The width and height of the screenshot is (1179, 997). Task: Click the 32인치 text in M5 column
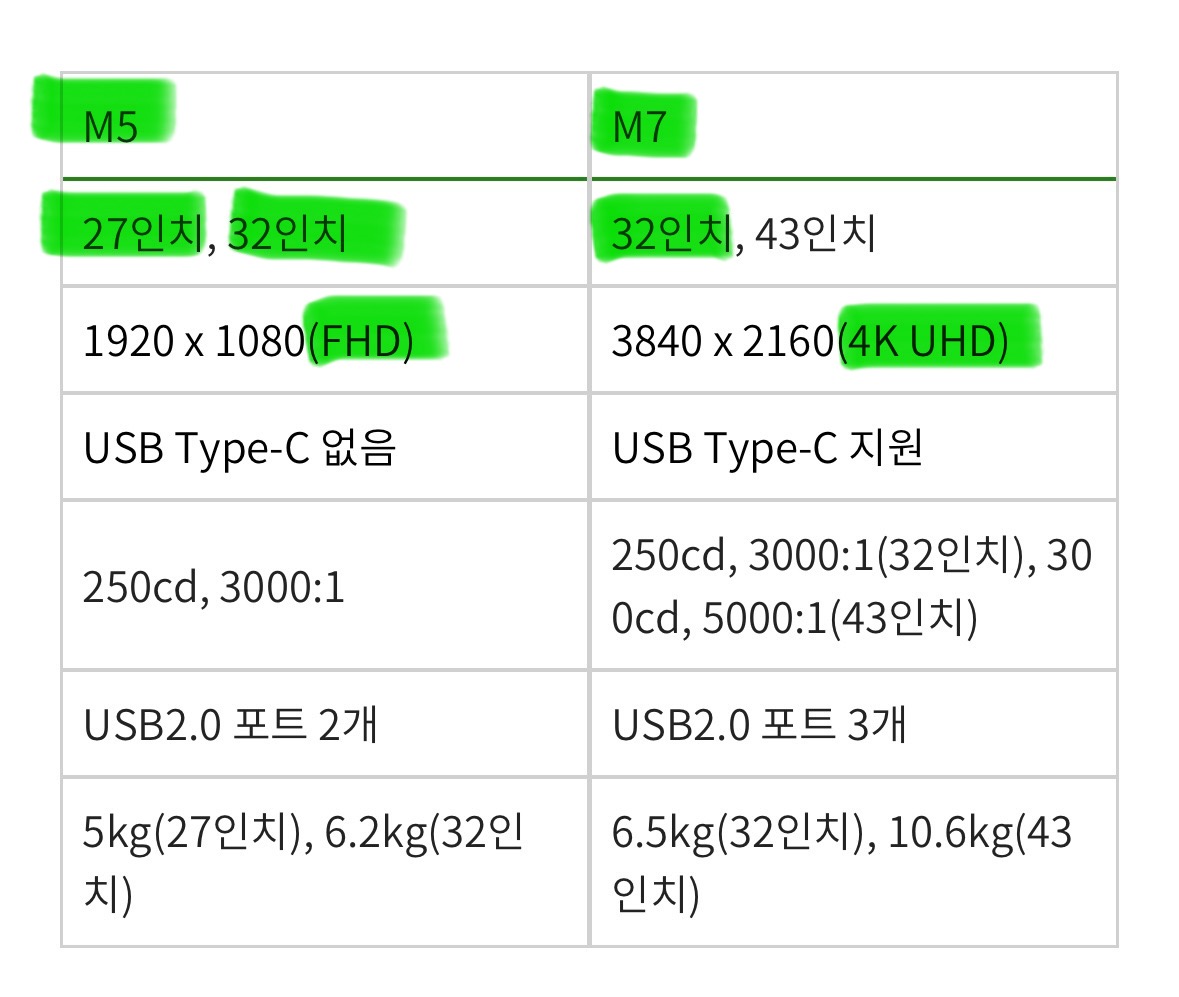[x=287, y=233]
